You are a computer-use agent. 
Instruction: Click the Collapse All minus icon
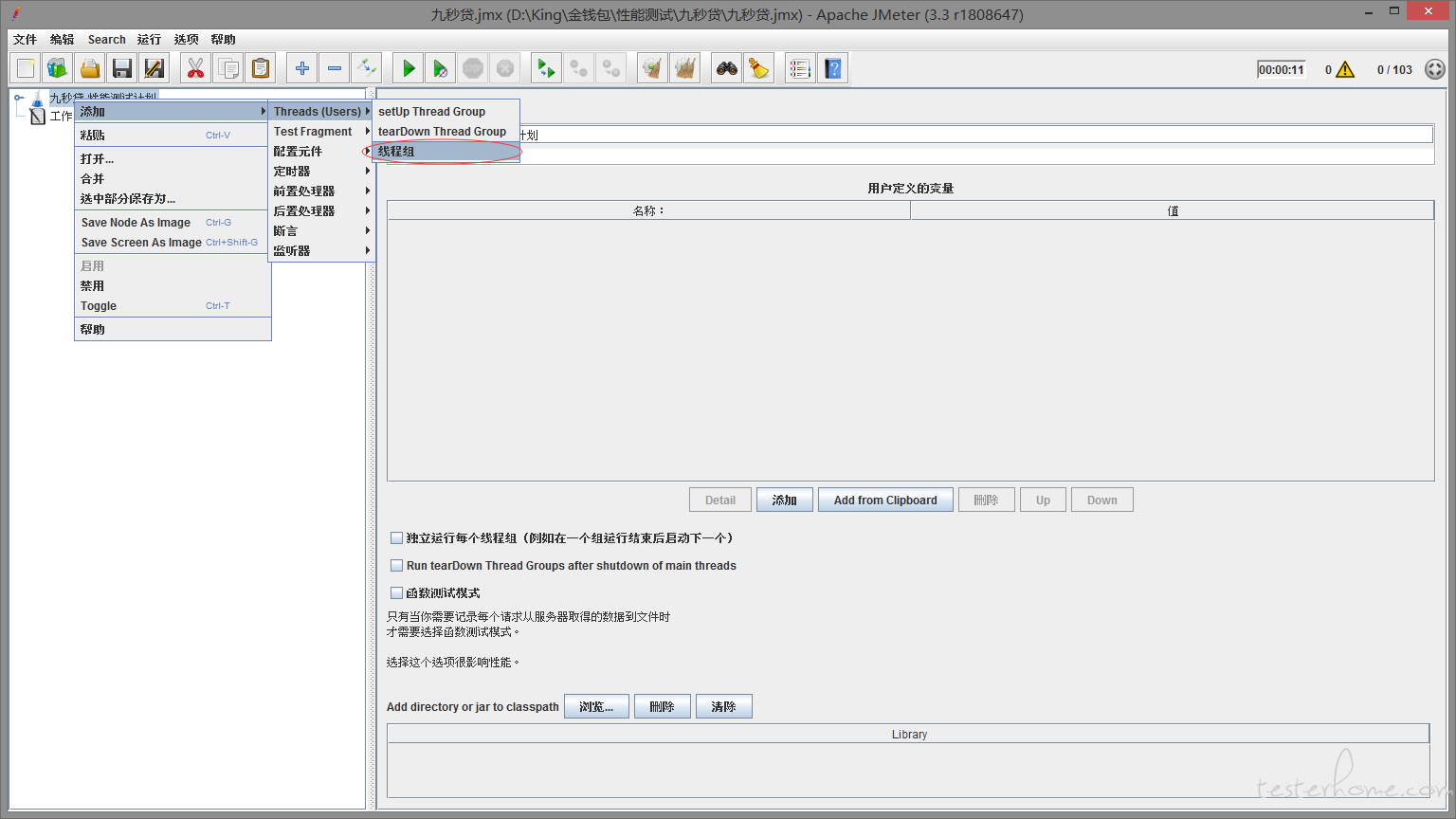335,68
